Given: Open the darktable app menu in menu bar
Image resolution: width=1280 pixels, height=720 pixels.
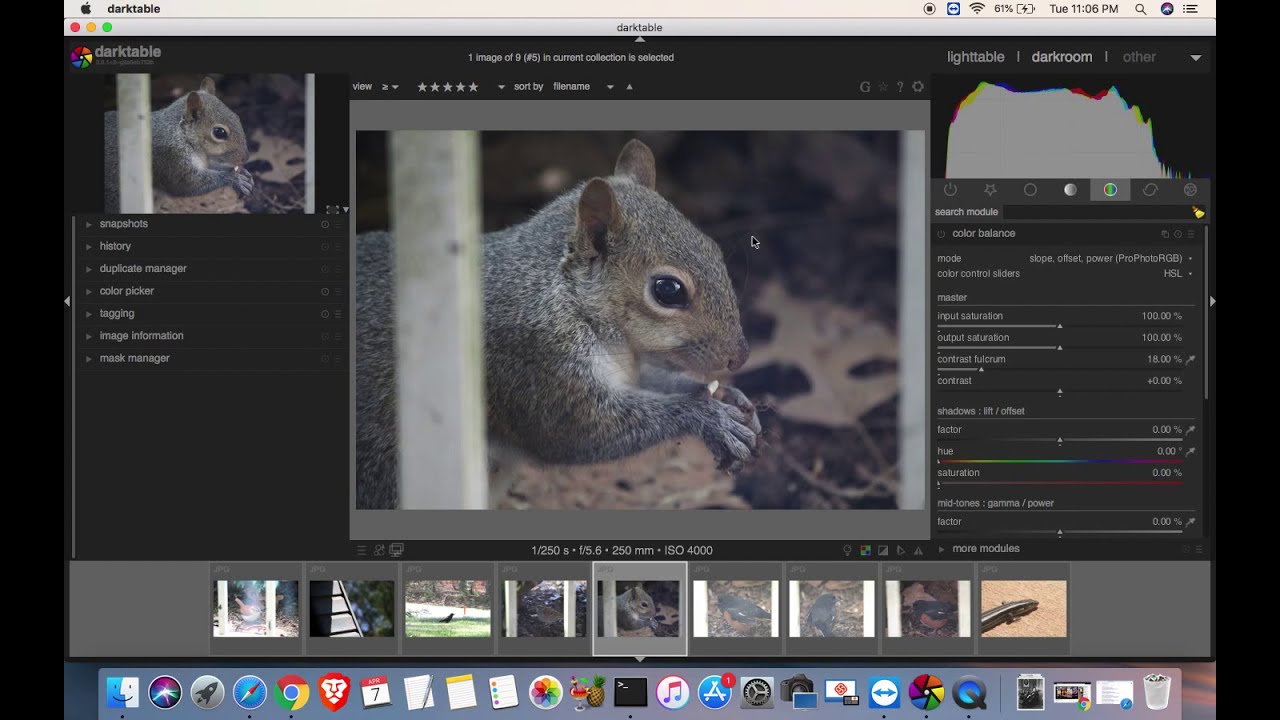Looking at the screenshot, I should 134,9.
